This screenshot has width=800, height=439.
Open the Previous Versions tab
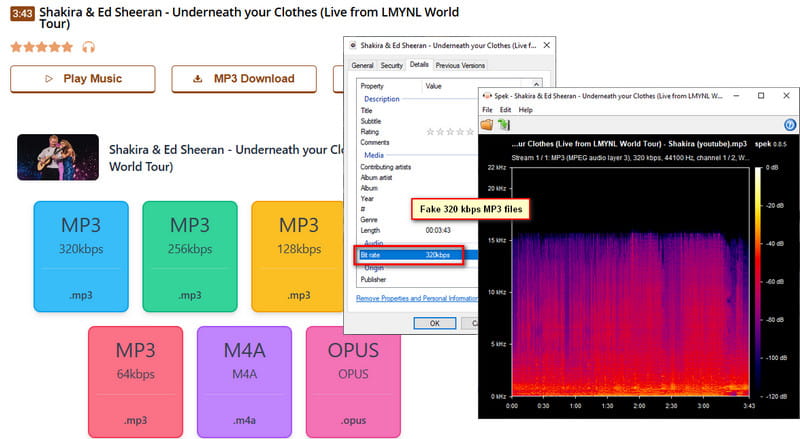pyautogui.click(x=460, y=65)
